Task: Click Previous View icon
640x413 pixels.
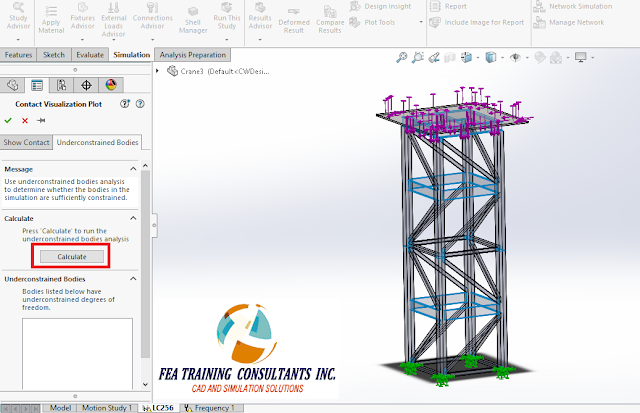Action: click(x=434, y=57)
